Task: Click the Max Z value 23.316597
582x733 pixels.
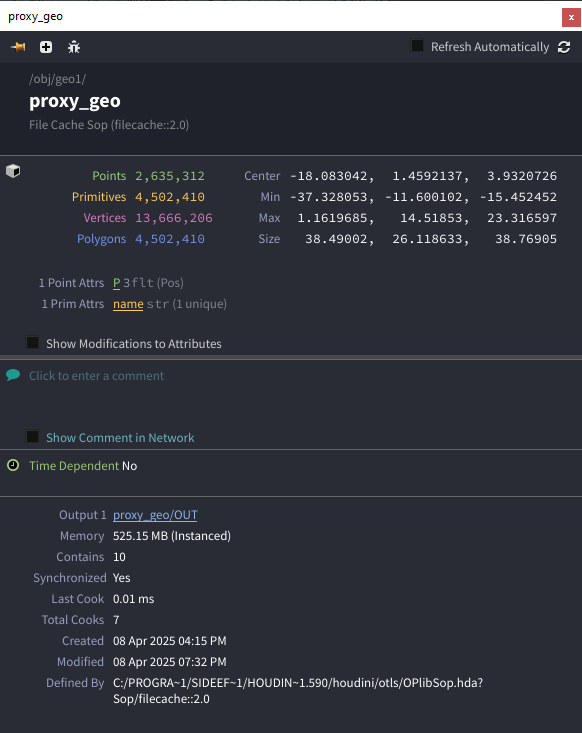Action: point(522,218)
